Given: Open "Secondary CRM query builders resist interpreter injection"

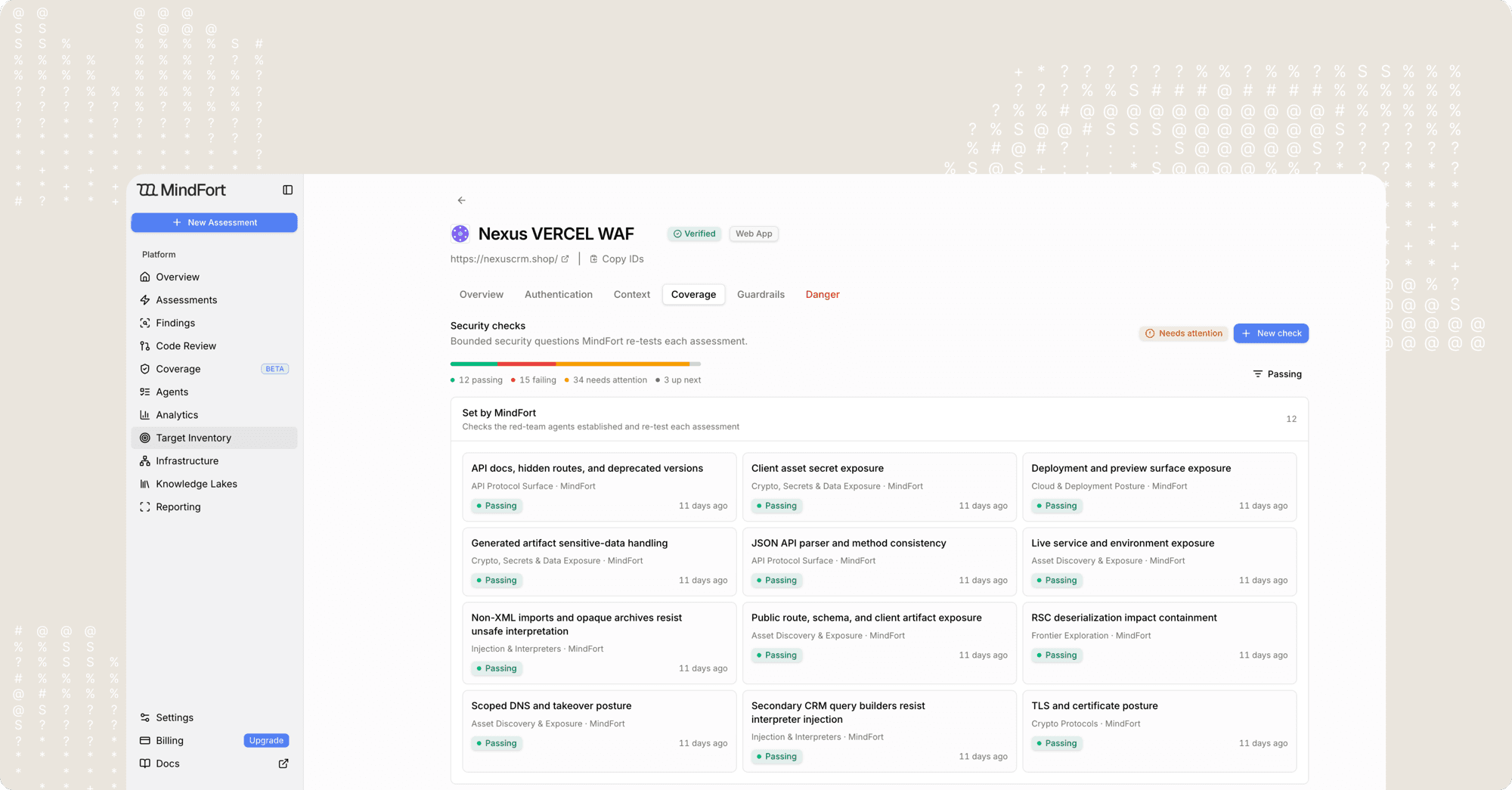Looking at the screenshot, I should point(879,731).
